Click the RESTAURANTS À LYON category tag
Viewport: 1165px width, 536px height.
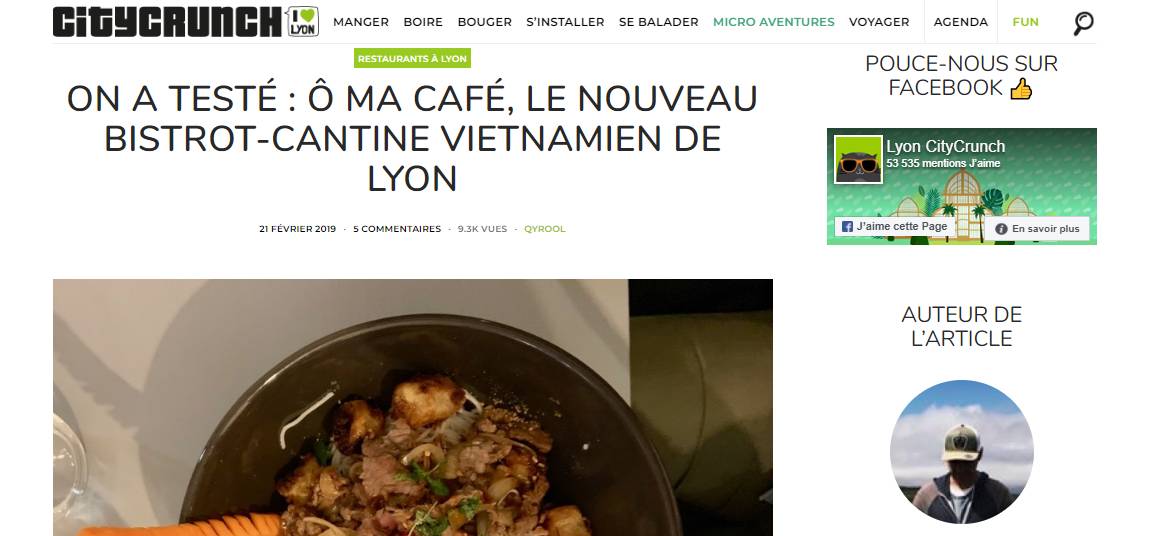[x=412, y=59]
